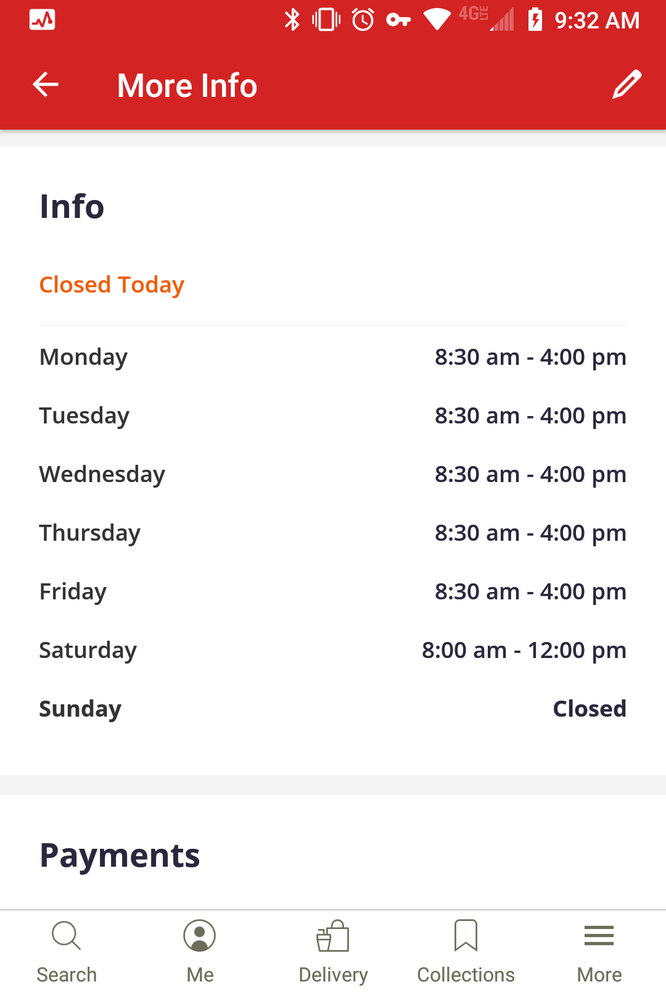Image resolution: width=666 pixels, height=1000 pixels.
Task: Open the Delivery tab
Action: [x=333, y=952]
